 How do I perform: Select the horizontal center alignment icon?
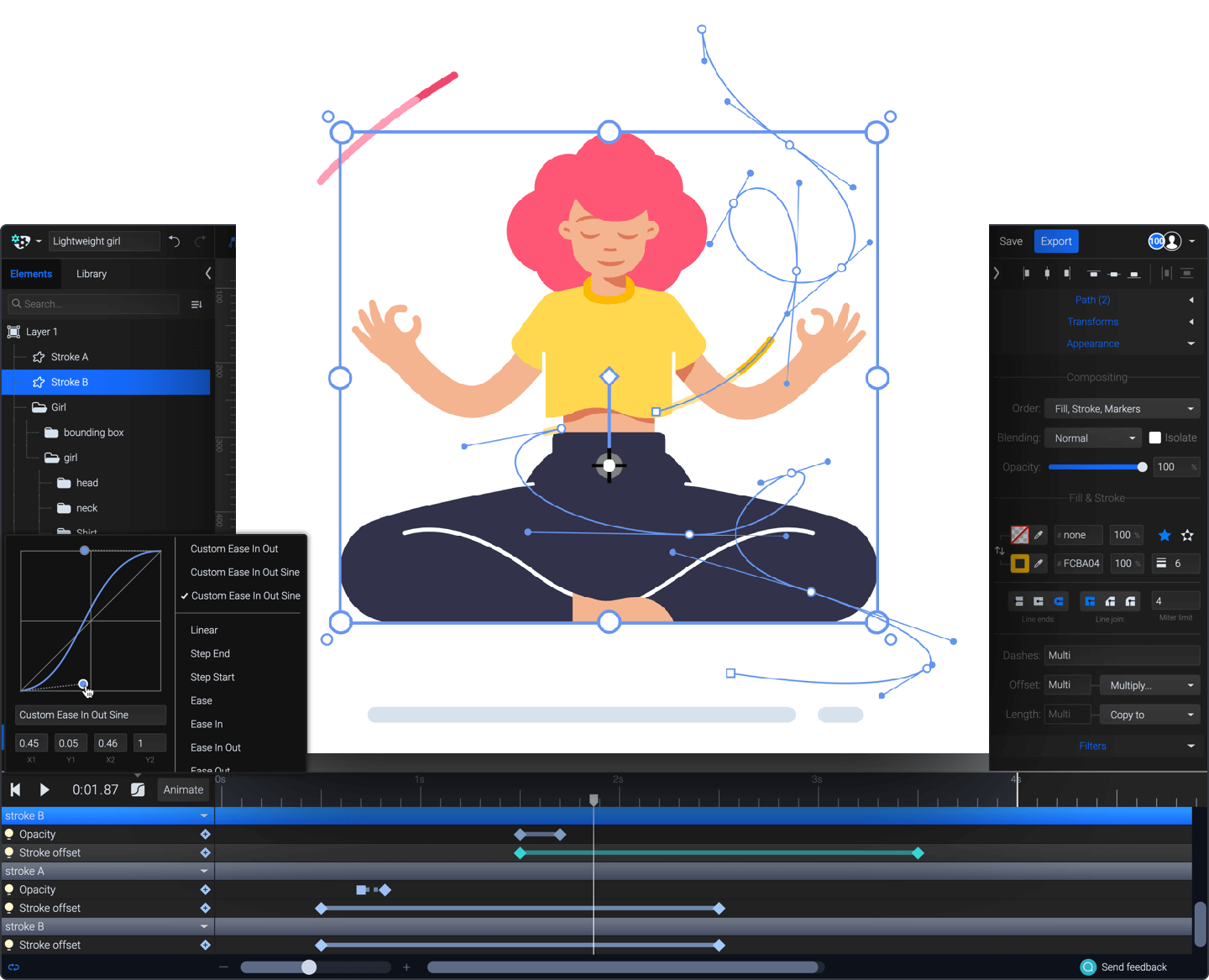point(1047,273)
